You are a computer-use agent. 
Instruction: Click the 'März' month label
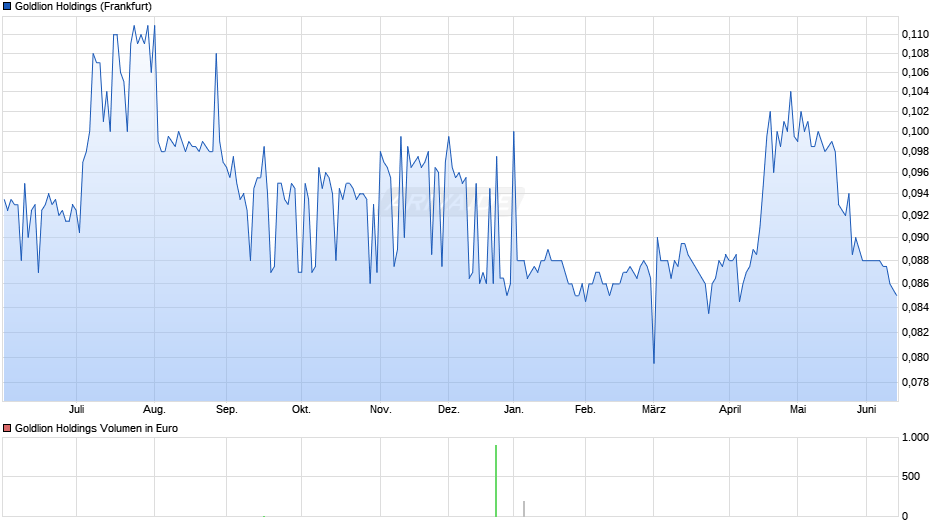(653, 410)
